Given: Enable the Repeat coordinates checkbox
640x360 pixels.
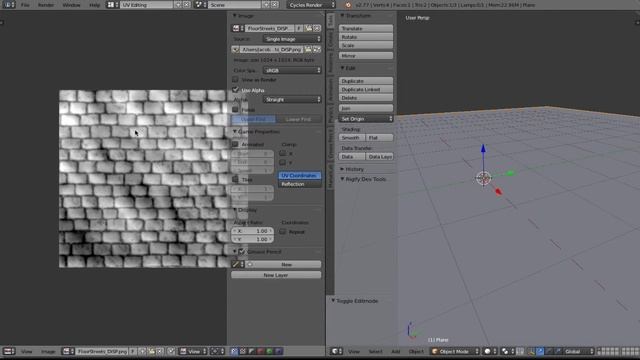Looking at the screenshot, I should pos(282,231).
